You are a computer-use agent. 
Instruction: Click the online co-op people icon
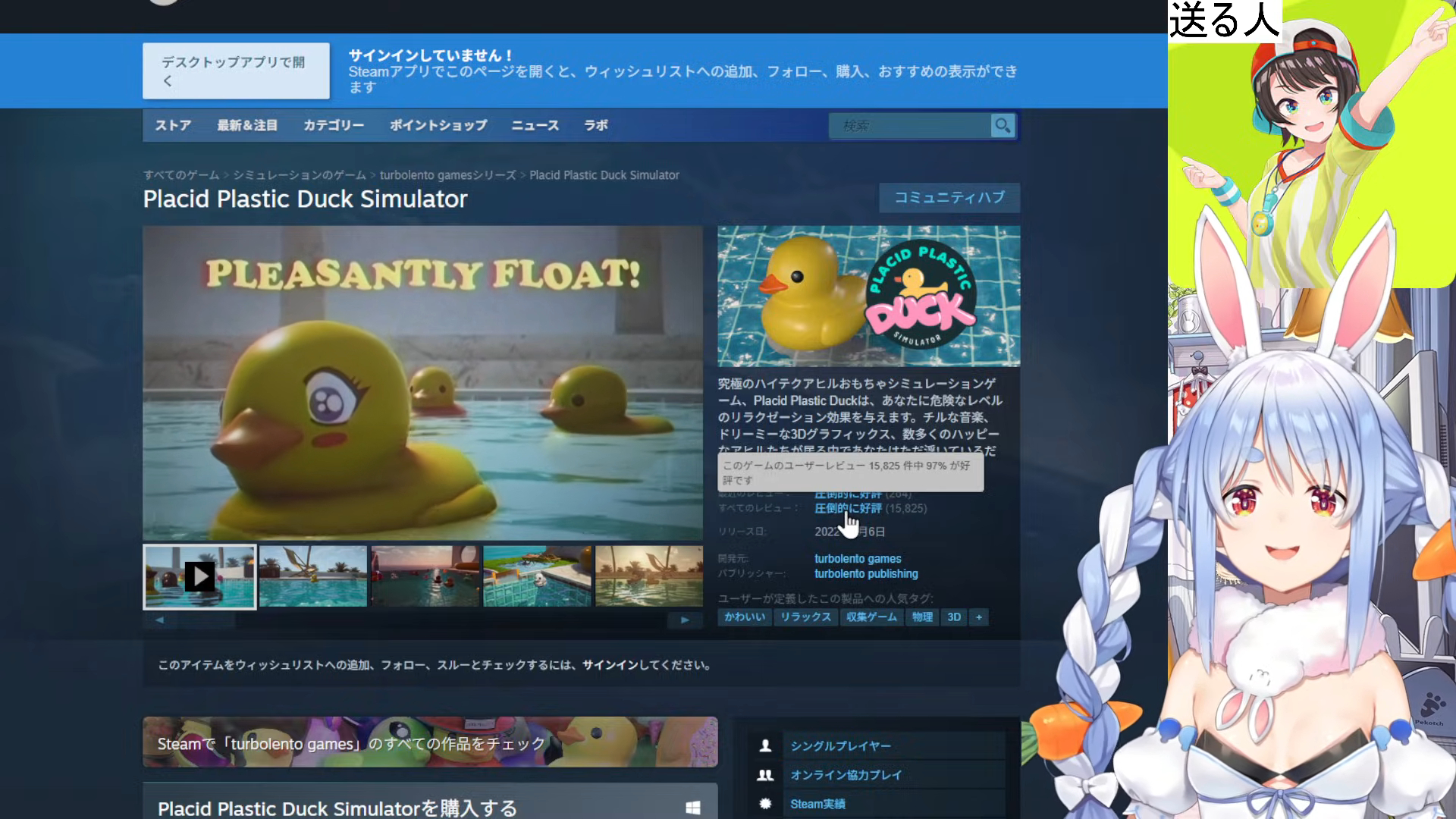pos(765,774)
